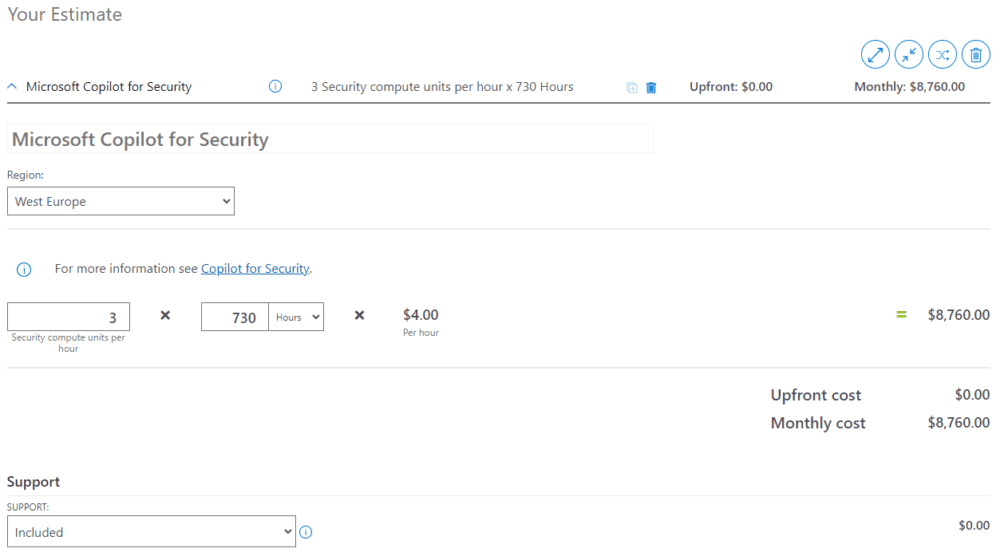Click the 730 hours input field
Viewport: 1000px width, 560px height.
(x=235, y=316)
